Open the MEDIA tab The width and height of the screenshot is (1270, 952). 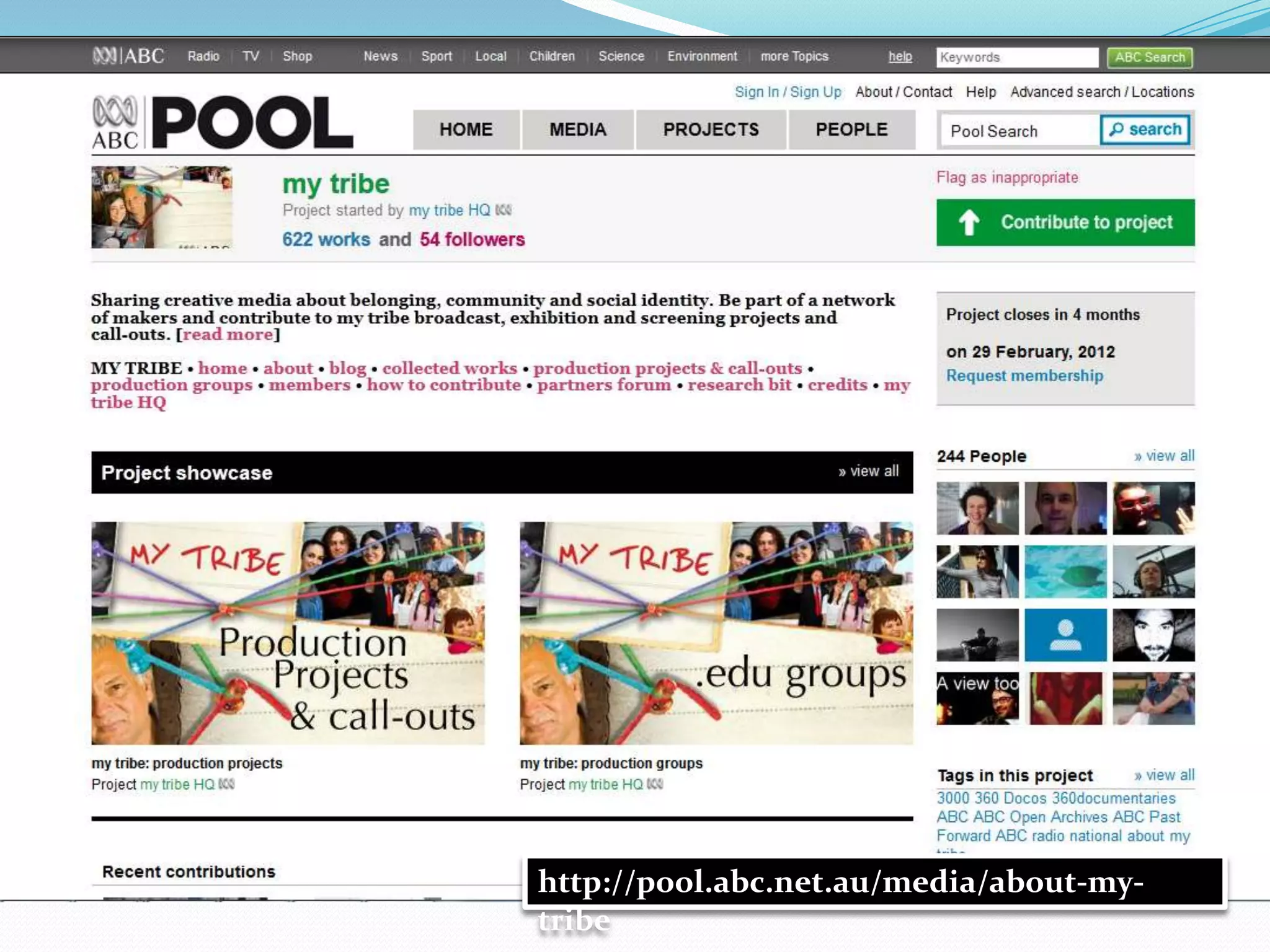[x=577, y=130]
